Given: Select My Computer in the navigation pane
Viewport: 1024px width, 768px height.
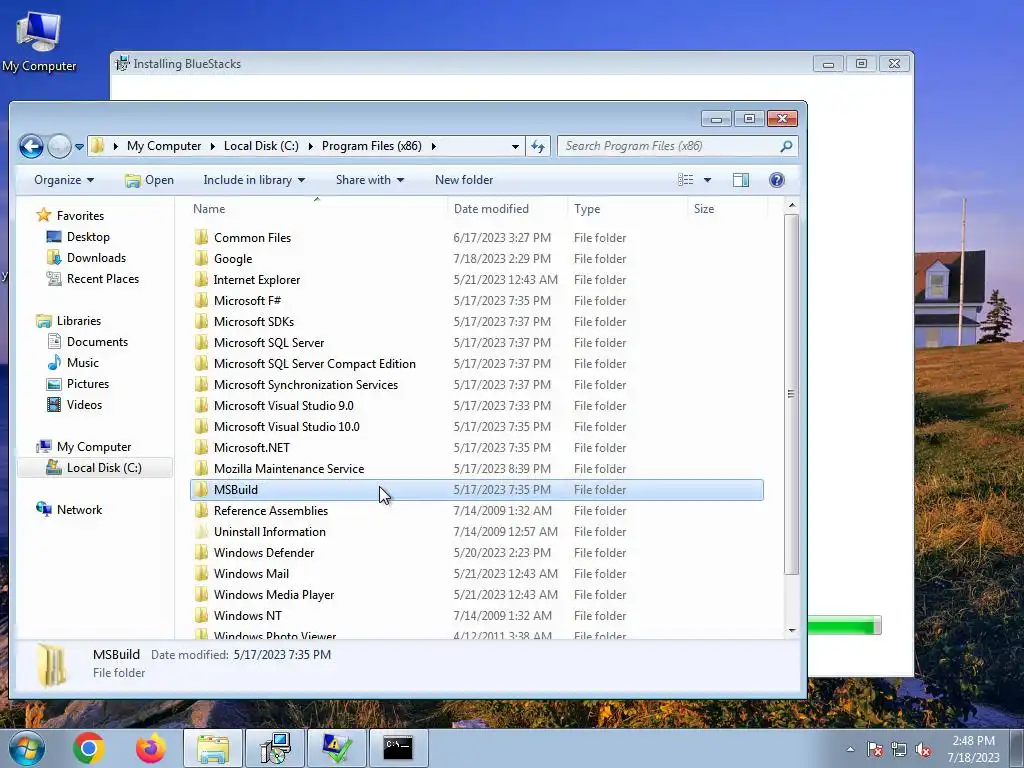Looking at the screenshot, I should point(93,447).
